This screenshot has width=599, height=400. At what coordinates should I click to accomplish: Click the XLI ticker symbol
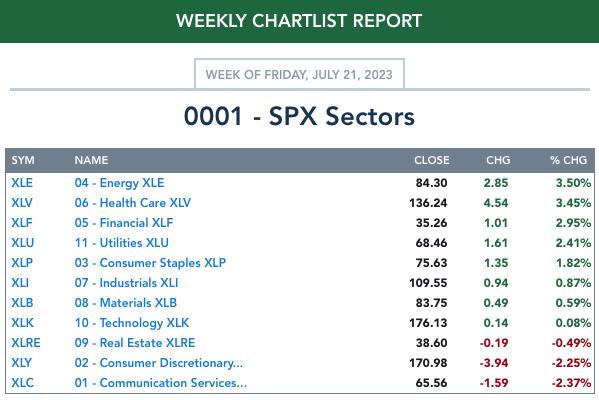coord(20,283)
